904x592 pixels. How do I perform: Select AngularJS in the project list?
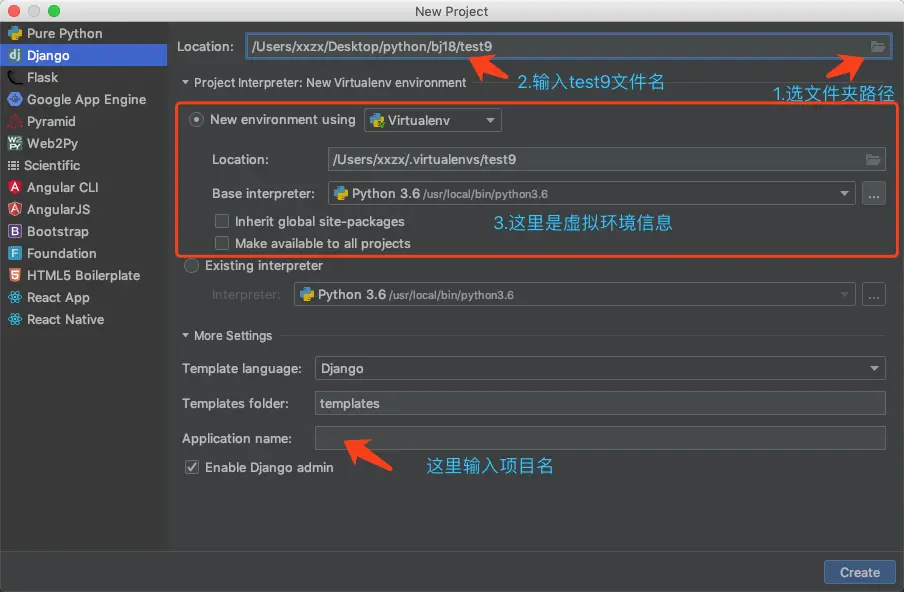click(84, 209)
